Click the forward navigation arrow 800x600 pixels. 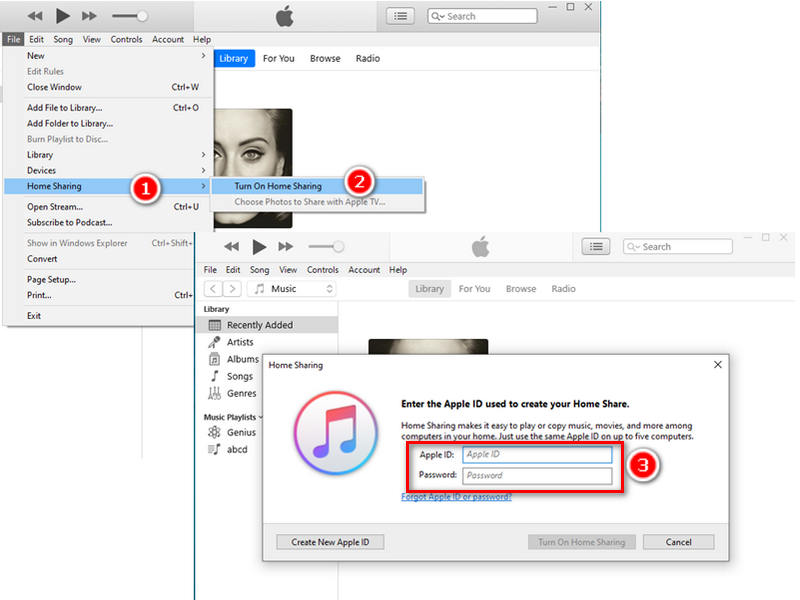tap(232, 289)
